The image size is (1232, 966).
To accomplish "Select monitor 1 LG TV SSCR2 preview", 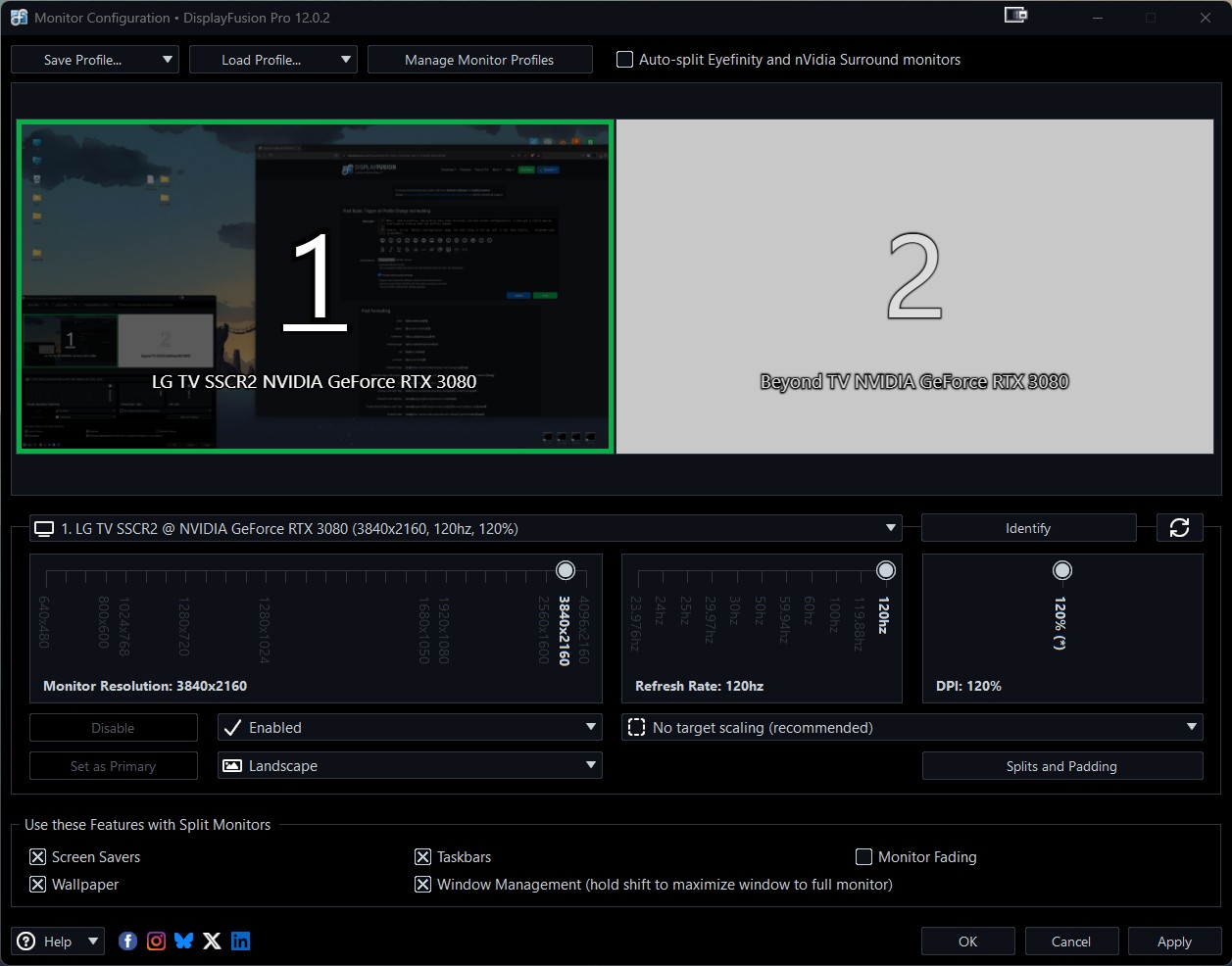I will (x=315, y=286).
